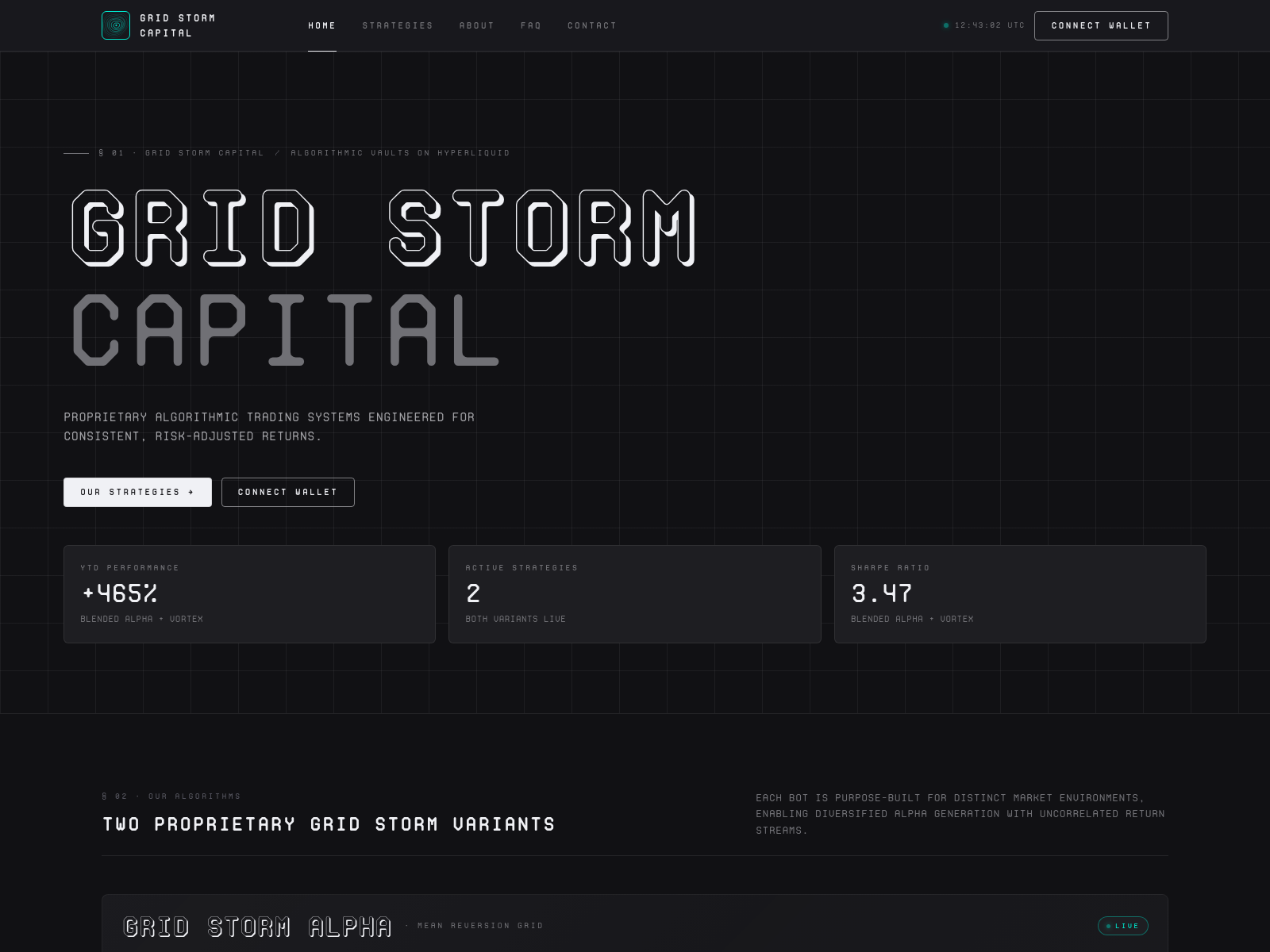Click the green live status dot by clock

pyautogui.click(x=945, y=25)
